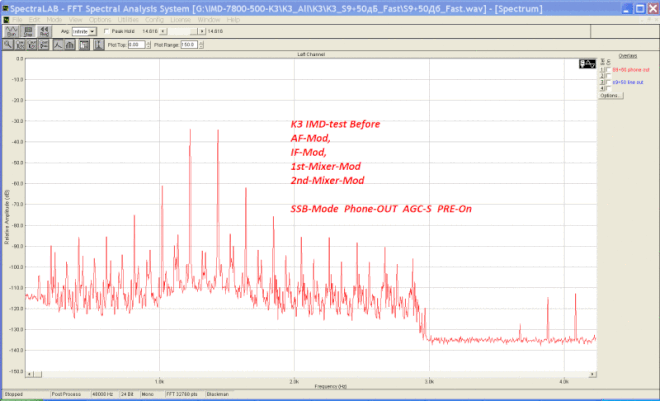Viewport: 660px width, 401px height.
Task: Open the File menu
Action: (x=17, y=20)
